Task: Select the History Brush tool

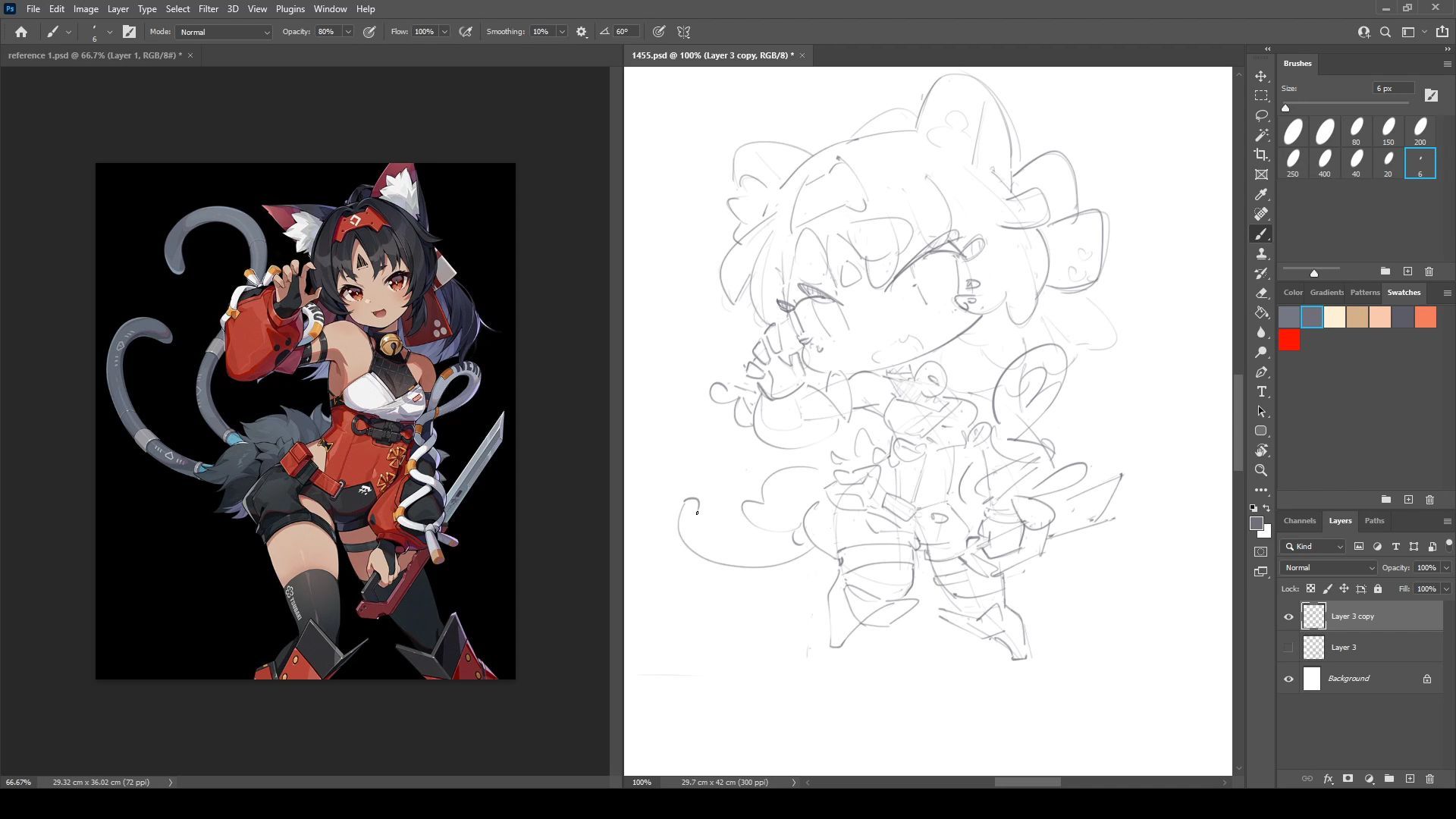Action: pos(1261,273)
